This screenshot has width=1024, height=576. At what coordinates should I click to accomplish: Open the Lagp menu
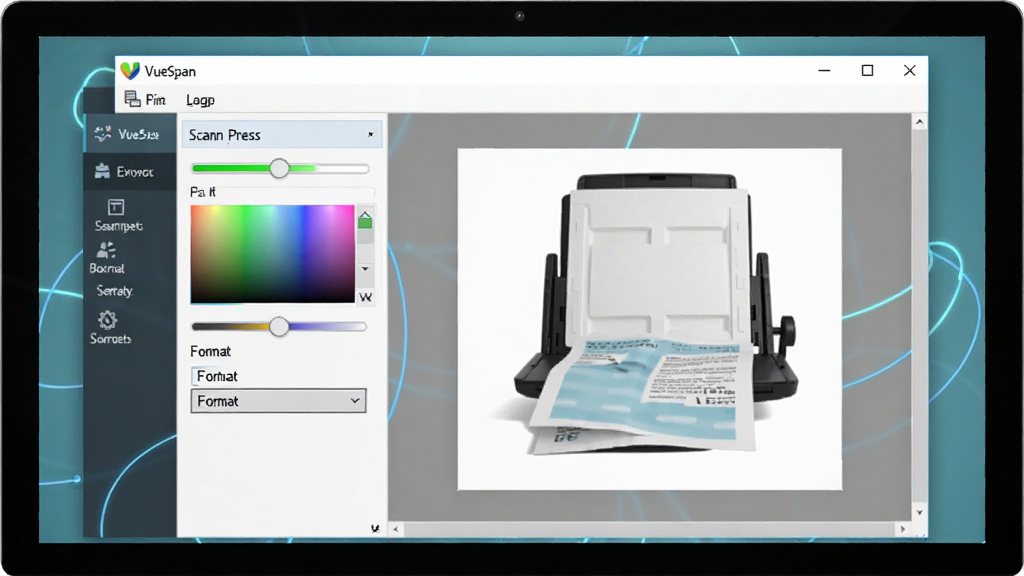pyautogui.click(x=200, y=100)
